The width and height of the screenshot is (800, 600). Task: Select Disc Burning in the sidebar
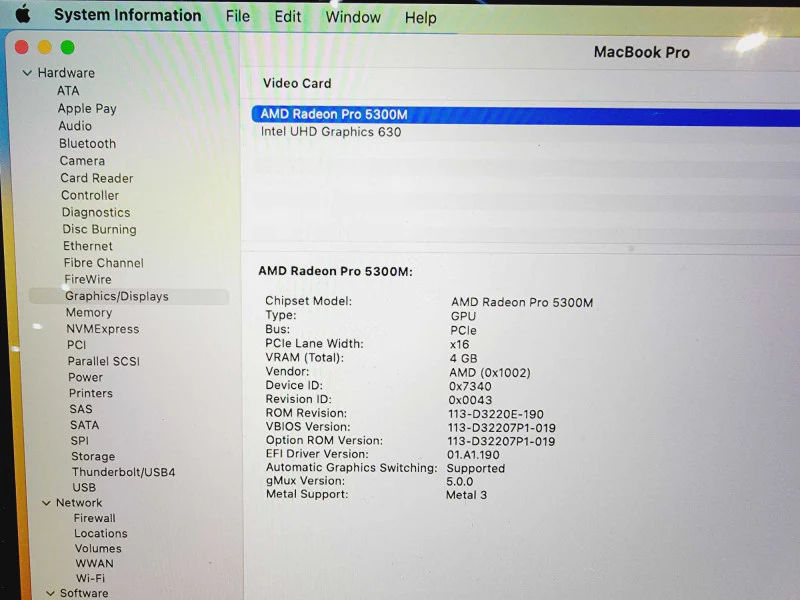pos(99,230)
